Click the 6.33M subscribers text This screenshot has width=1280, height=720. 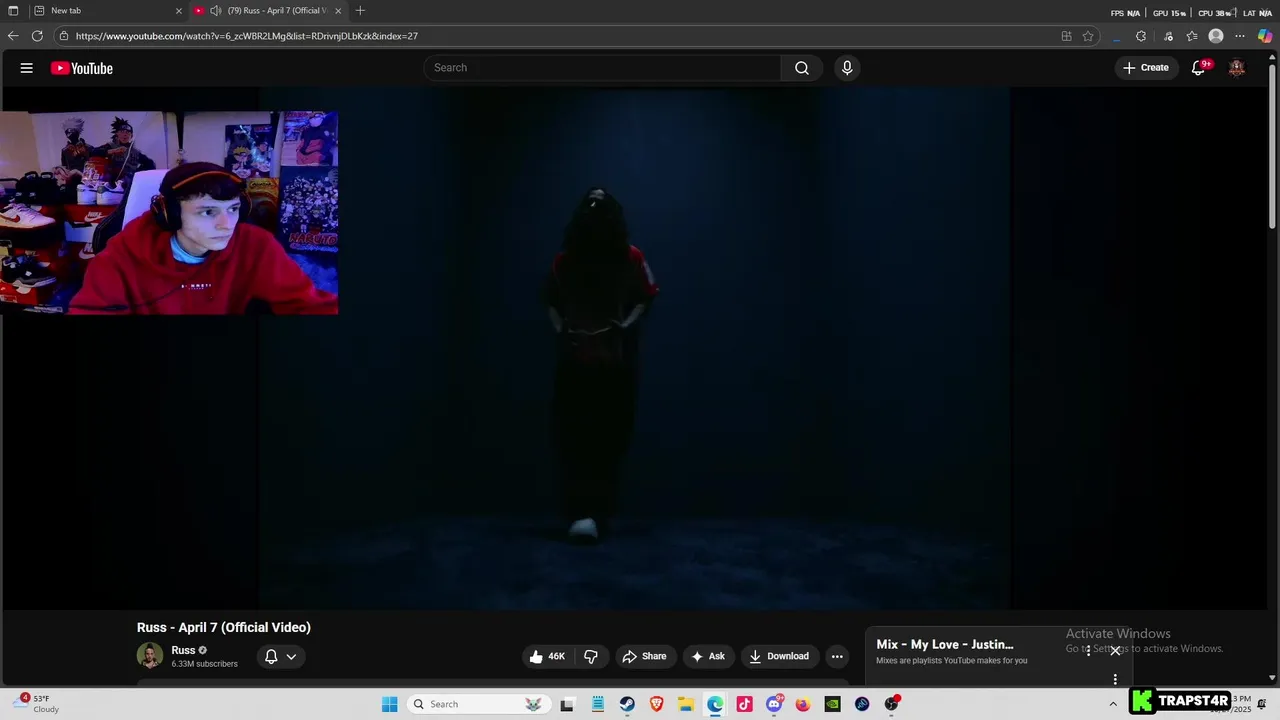pos(204,664)
